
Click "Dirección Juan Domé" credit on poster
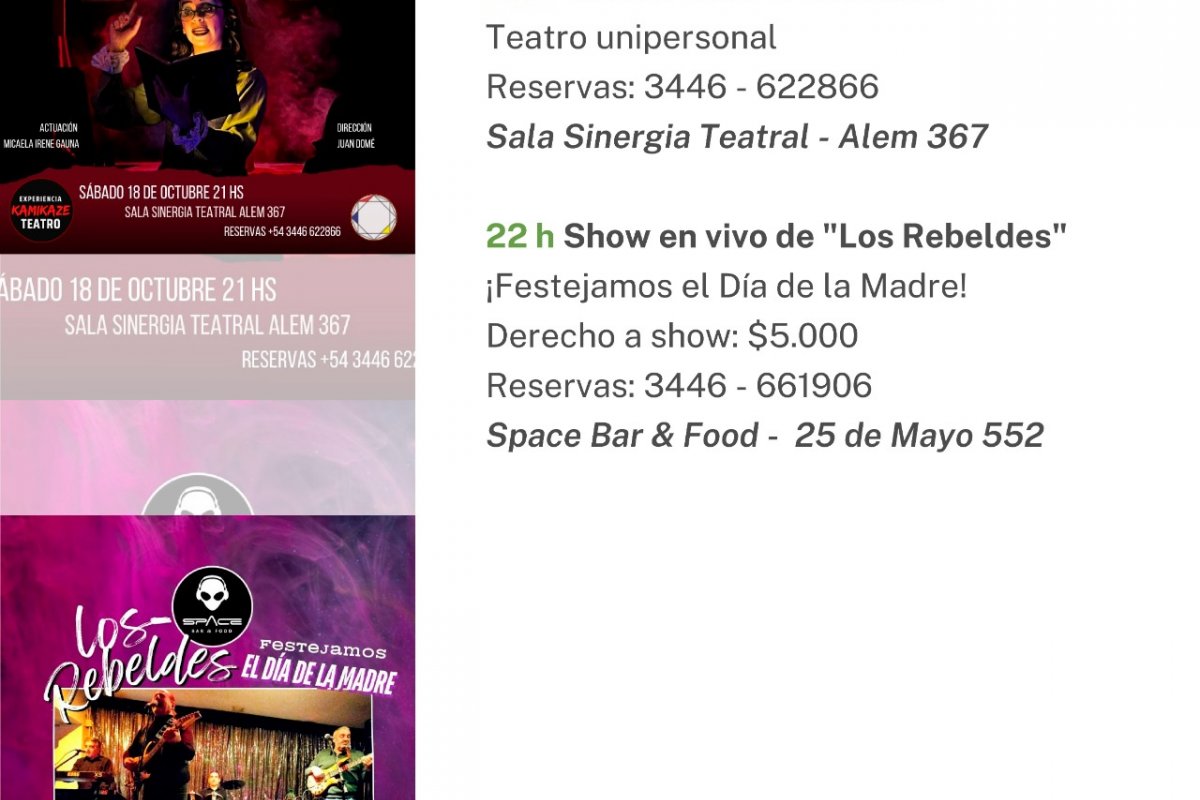(355, 135)
